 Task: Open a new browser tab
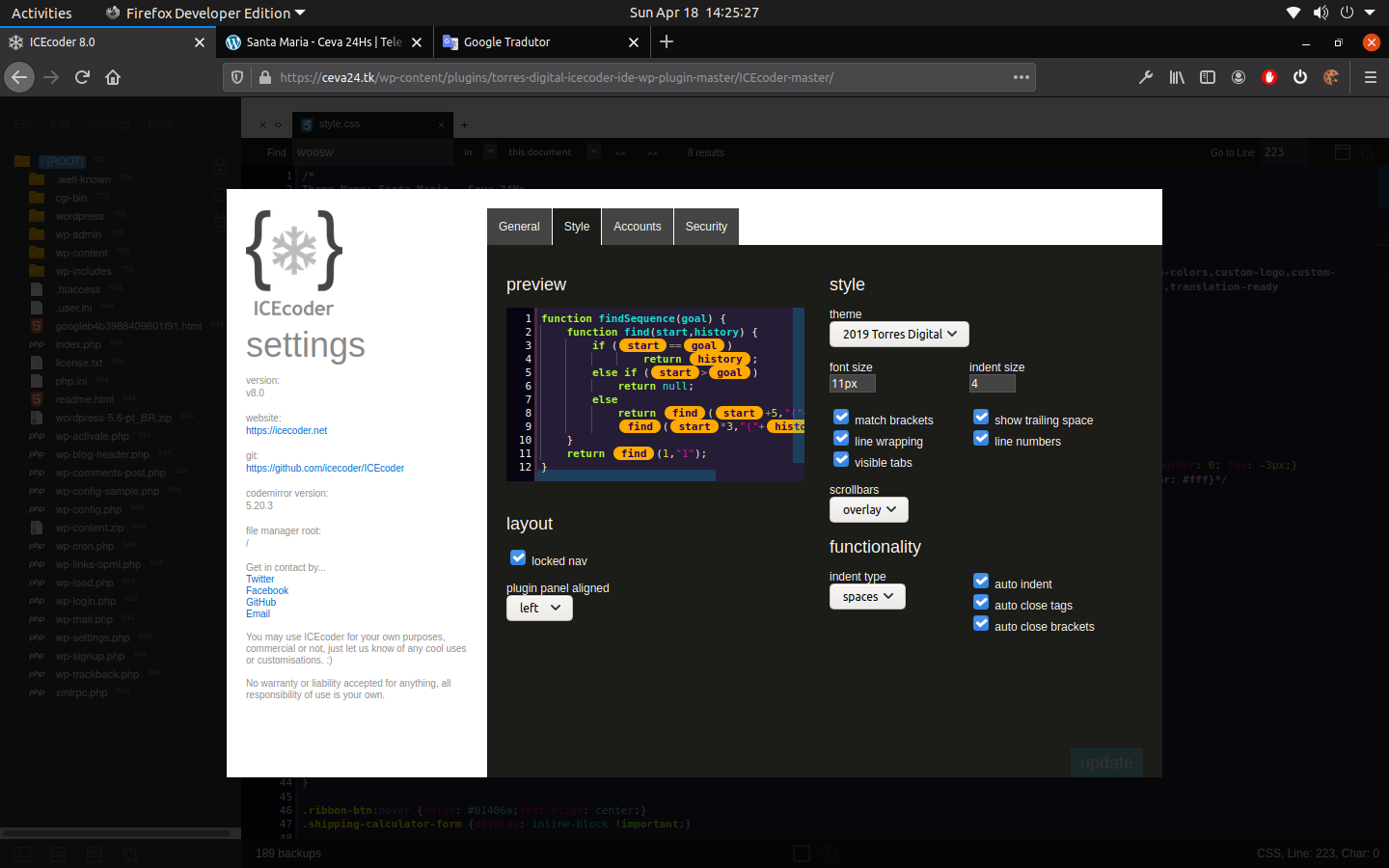[667, 41]
